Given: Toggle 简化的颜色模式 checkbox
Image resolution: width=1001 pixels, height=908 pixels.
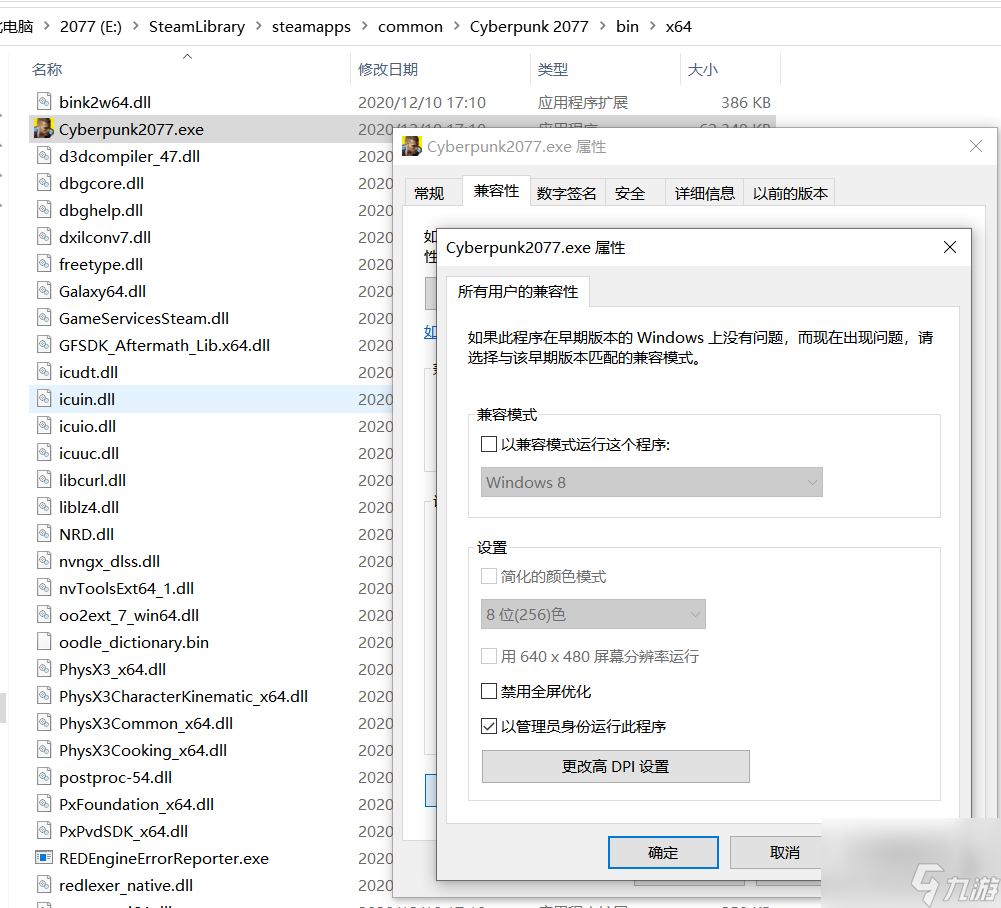Looking at the screenshot, I should click(489, 577).
